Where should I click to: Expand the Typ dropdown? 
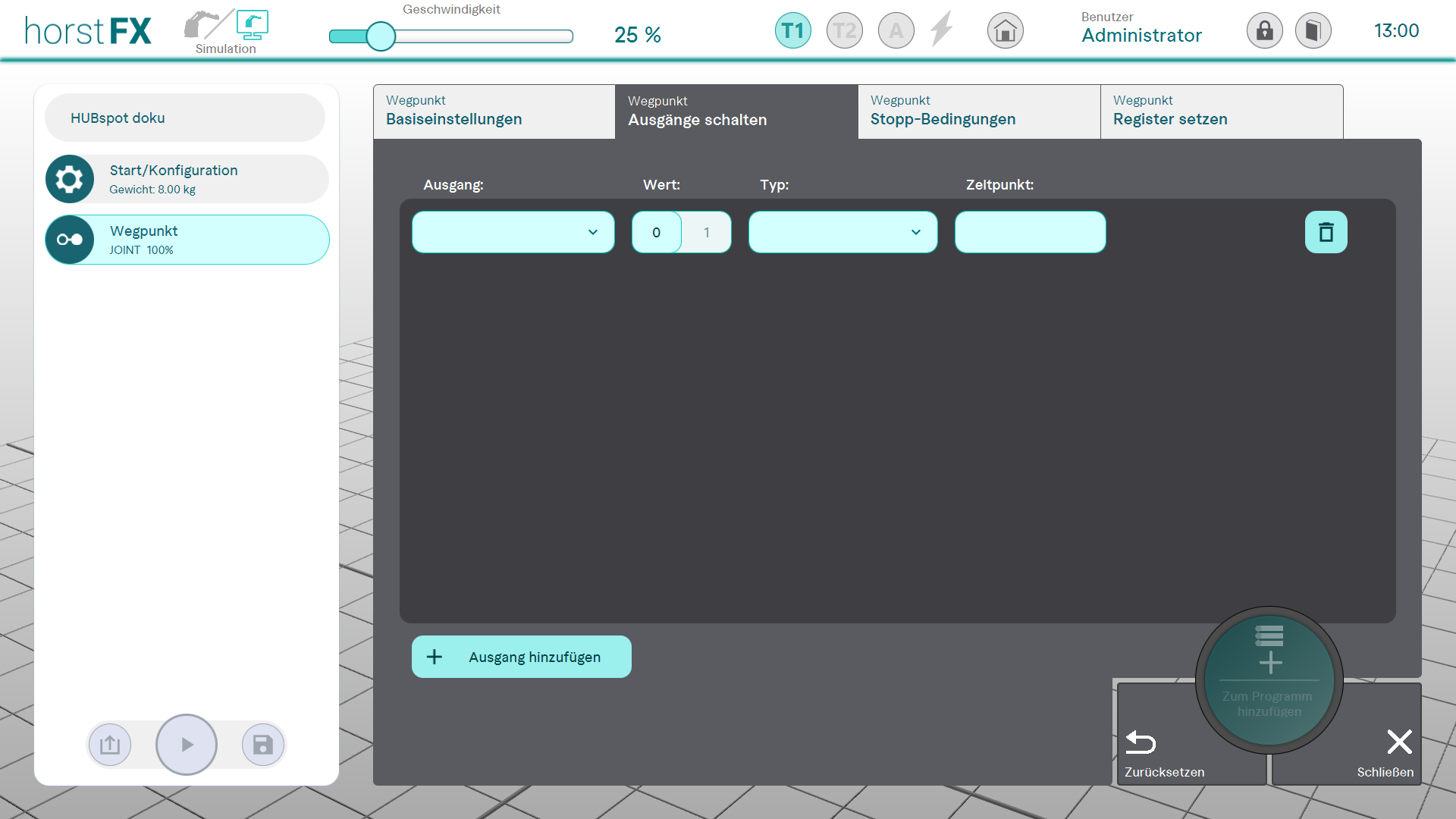pos(843,232)
